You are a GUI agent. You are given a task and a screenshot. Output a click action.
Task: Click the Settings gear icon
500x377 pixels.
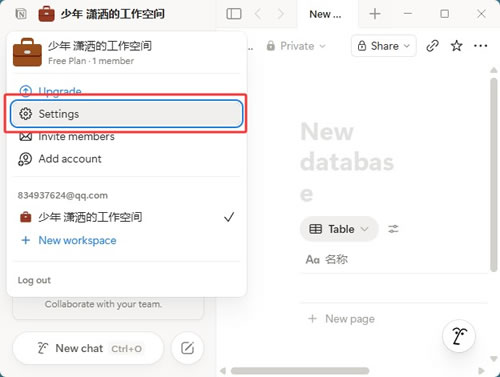tap(25, 114)
